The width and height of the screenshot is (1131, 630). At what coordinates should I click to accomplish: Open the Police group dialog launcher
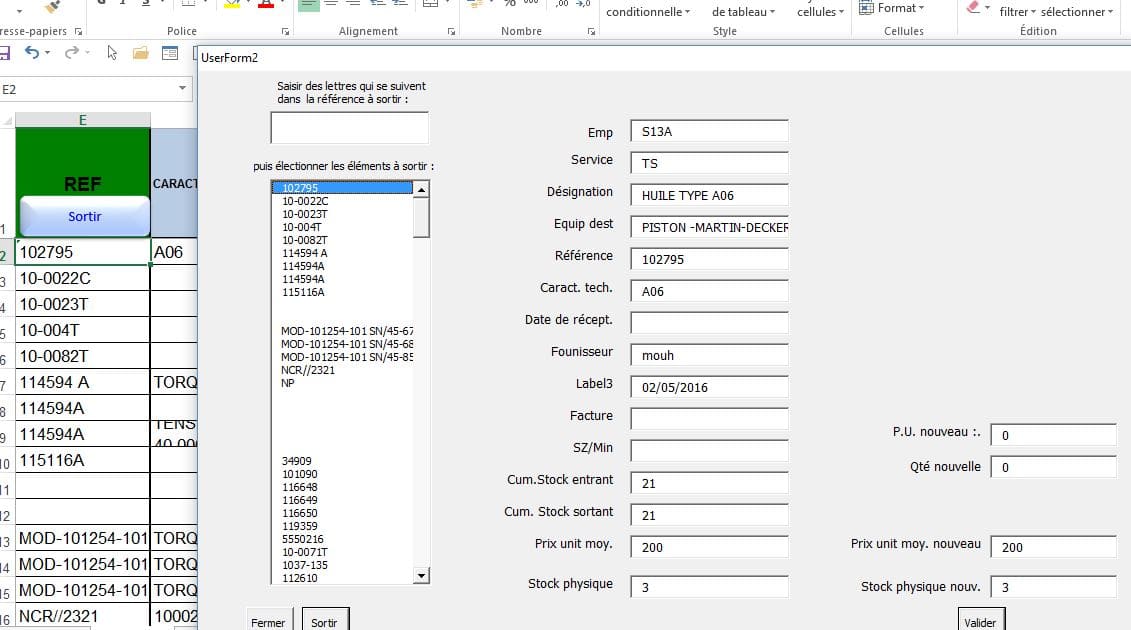285,32
